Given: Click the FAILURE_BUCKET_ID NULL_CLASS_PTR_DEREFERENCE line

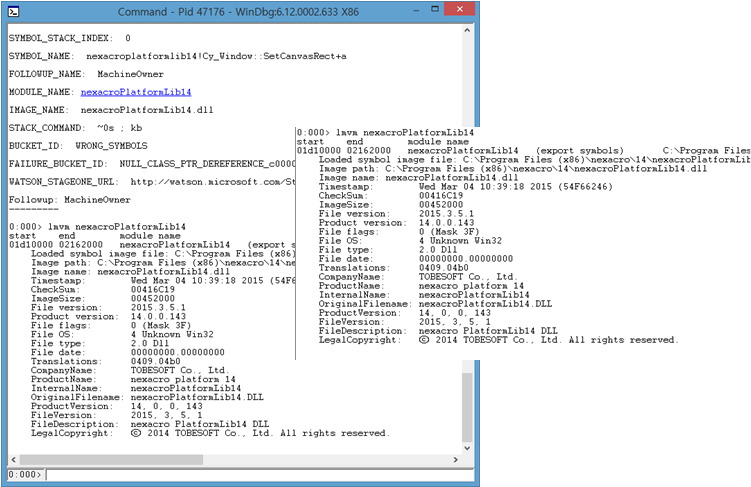Looking at the screenshot, I should [x=152, y=164].
